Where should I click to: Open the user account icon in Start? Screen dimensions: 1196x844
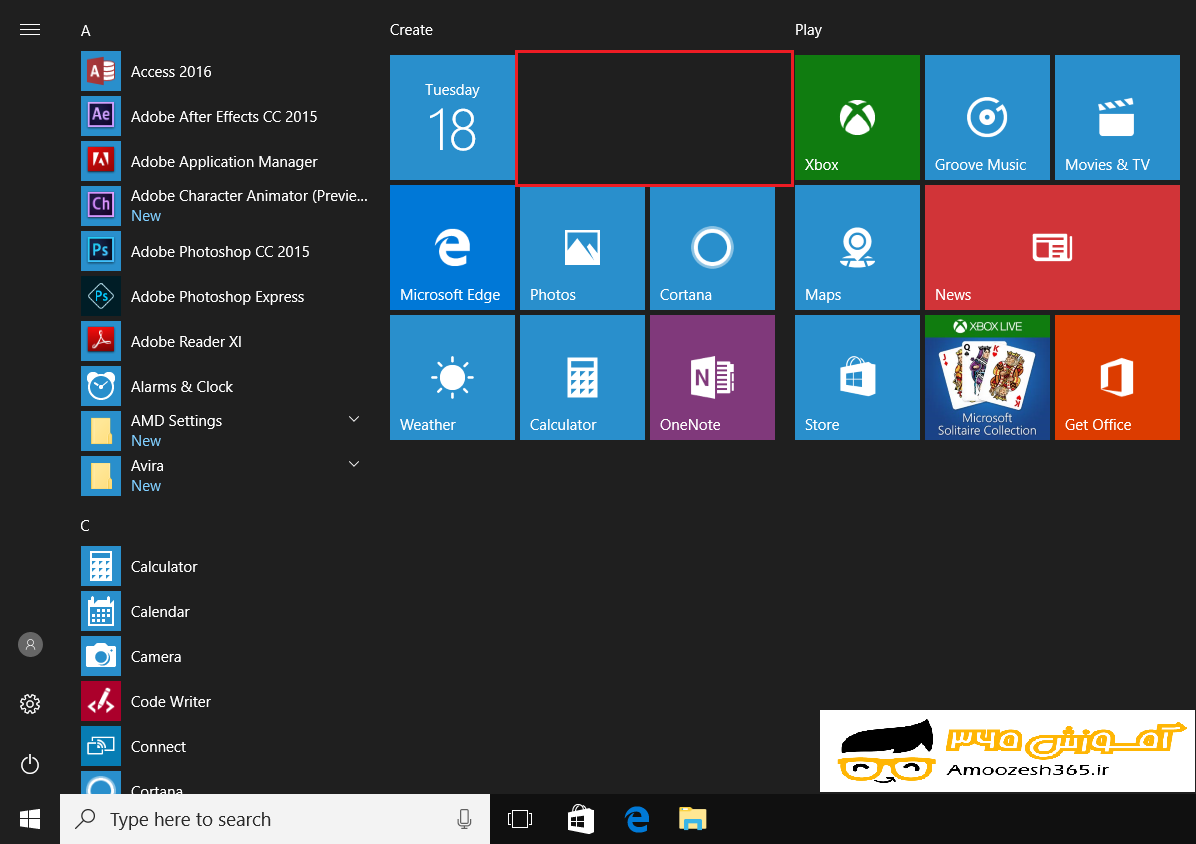click(x=31, y=644)
